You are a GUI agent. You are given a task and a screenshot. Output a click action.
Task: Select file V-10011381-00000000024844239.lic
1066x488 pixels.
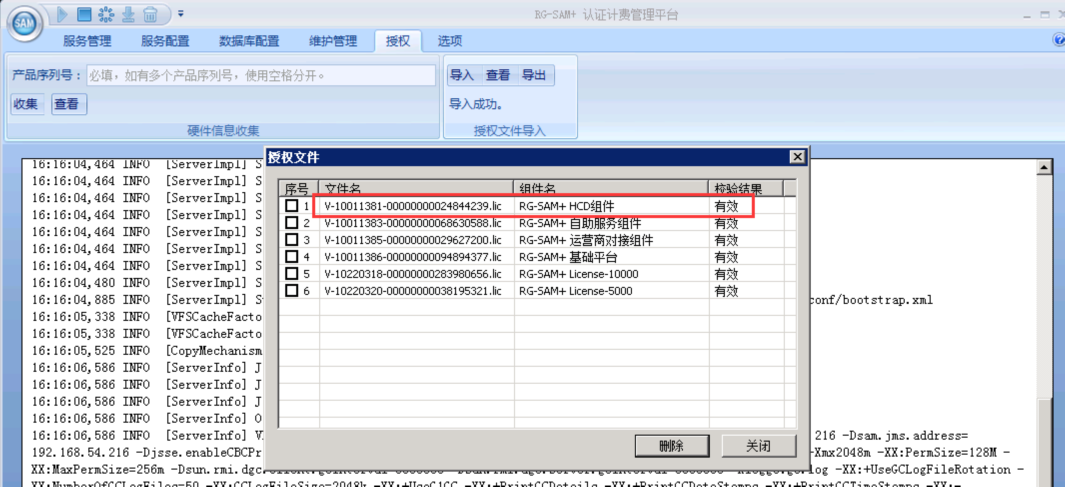[413, 205]
